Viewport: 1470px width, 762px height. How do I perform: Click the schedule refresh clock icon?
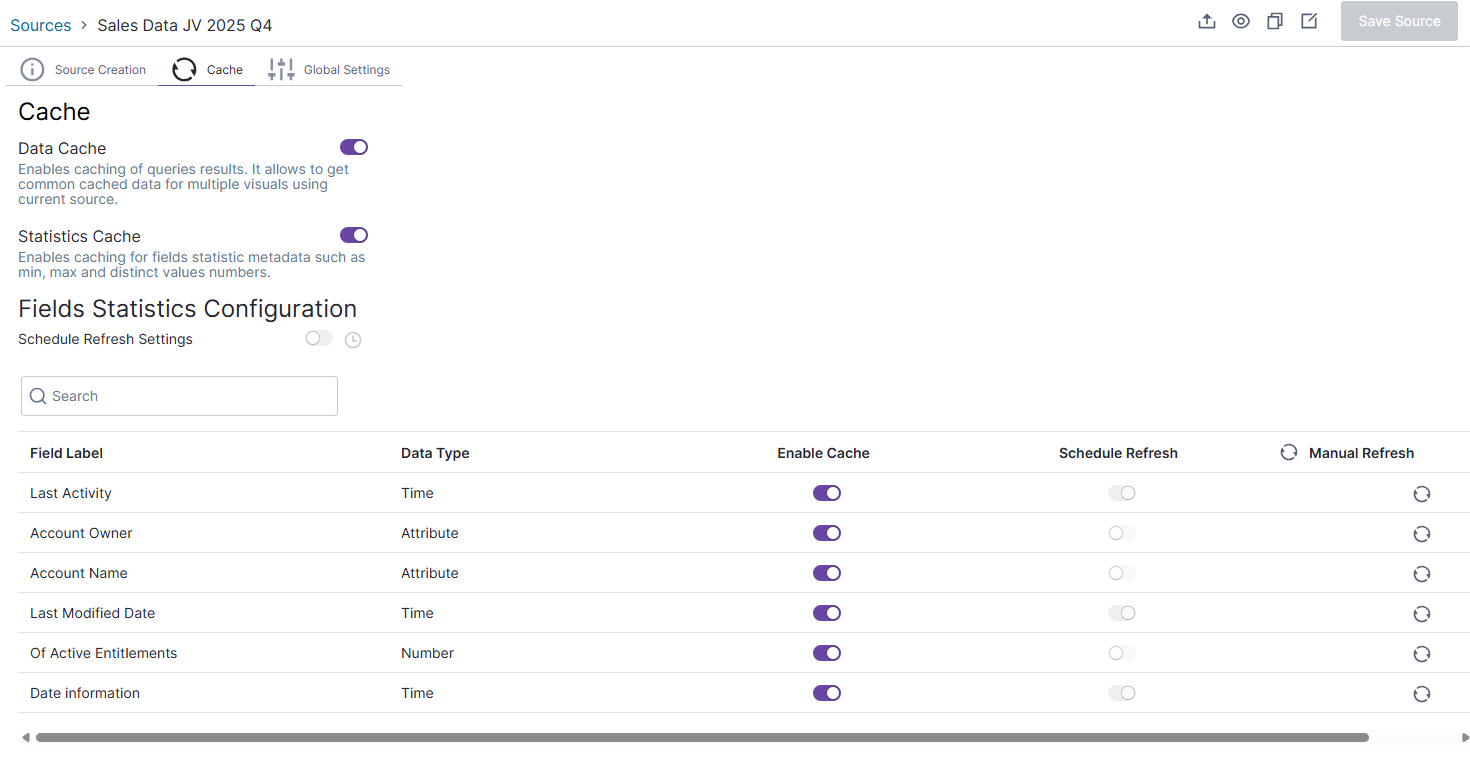[x=353, y=340]
